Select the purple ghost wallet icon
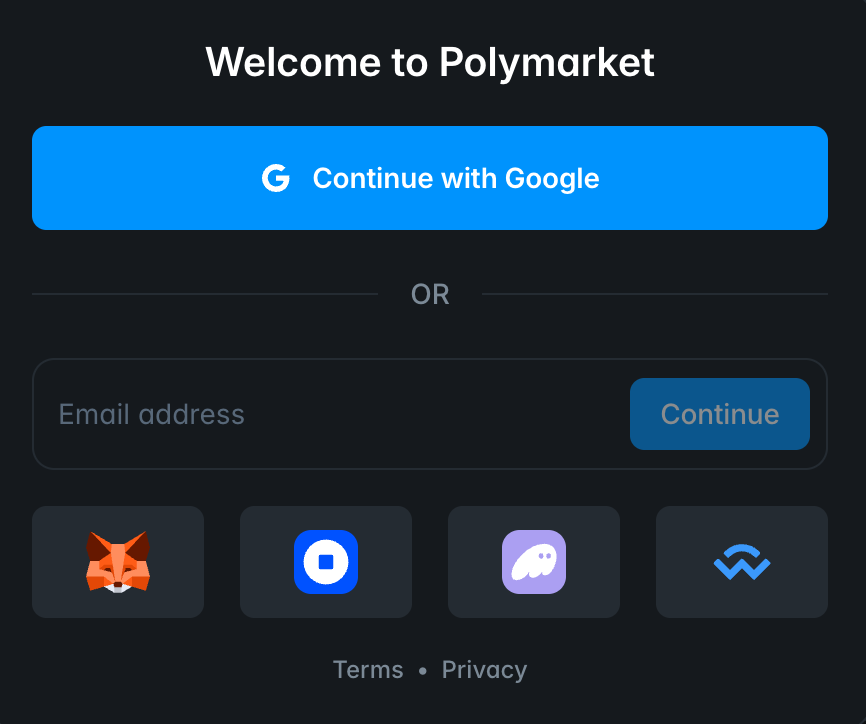 click(x=534, y=562)
